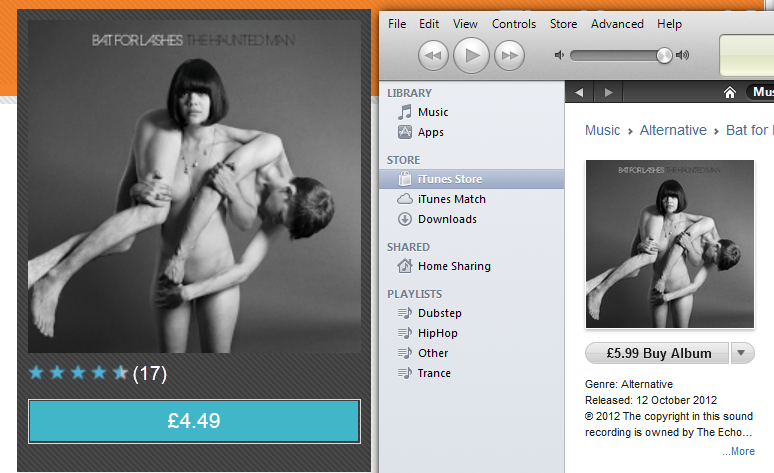Image resolution: width=774 pixels, height=473 pixels.
Task: Click the ...More description link
Action: 738,451
